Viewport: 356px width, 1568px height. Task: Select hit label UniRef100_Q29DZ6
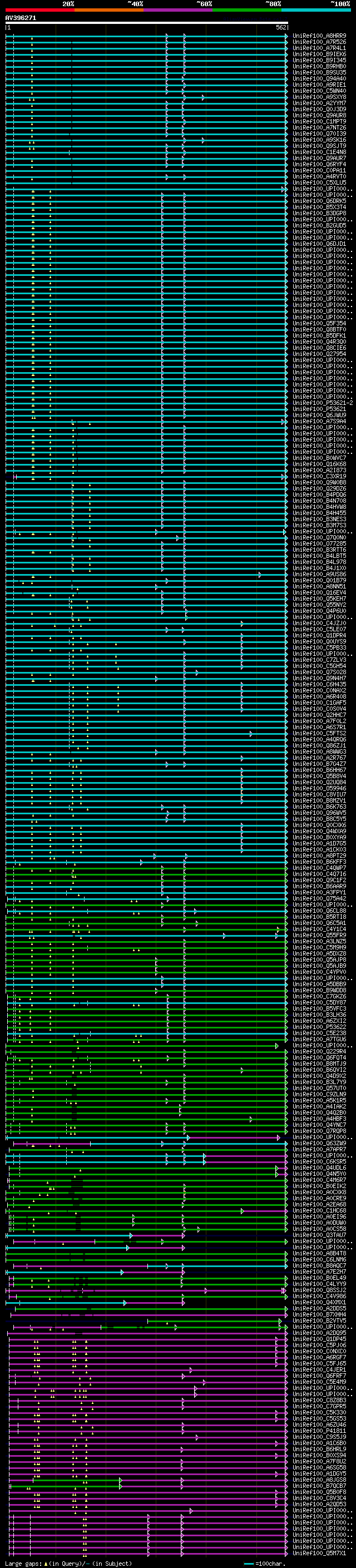coord(319,488)
